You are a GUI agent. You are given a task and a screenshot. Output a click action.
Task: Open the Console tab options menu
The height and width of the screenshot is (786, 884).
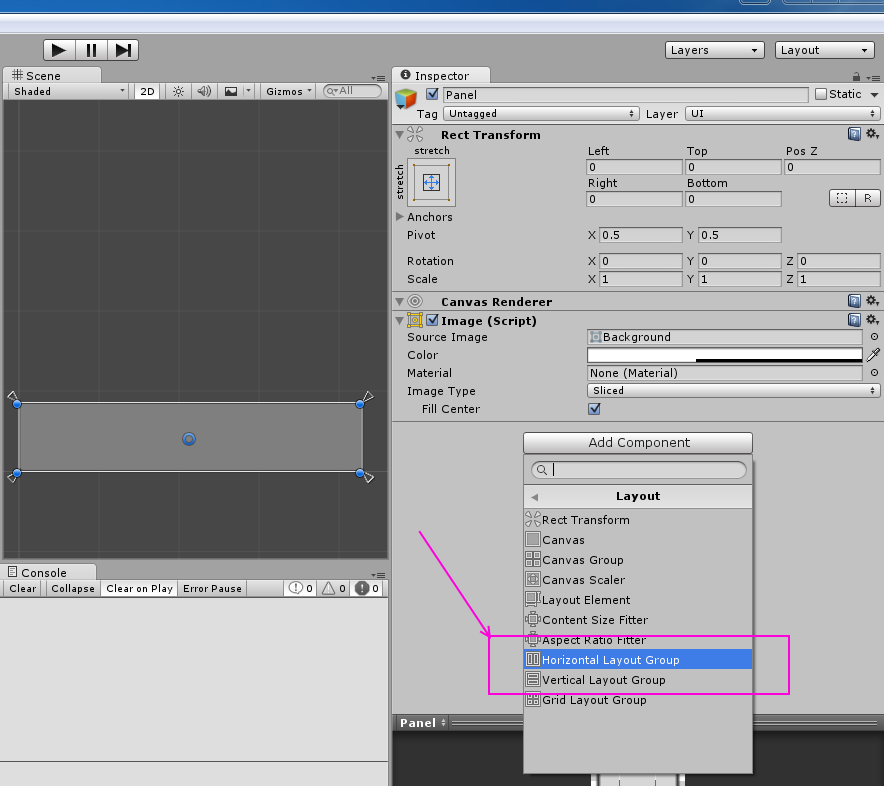(x=378, y=575)
